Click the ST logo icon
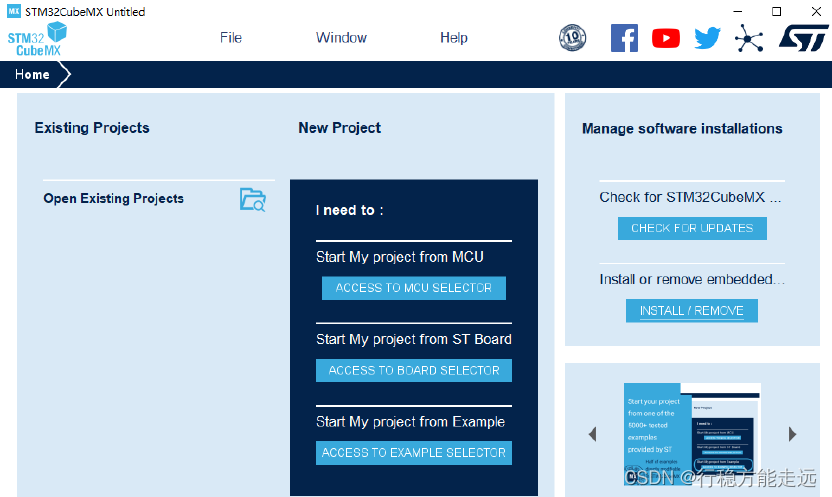This screenshot has height=497, width=832. [803, 38]
